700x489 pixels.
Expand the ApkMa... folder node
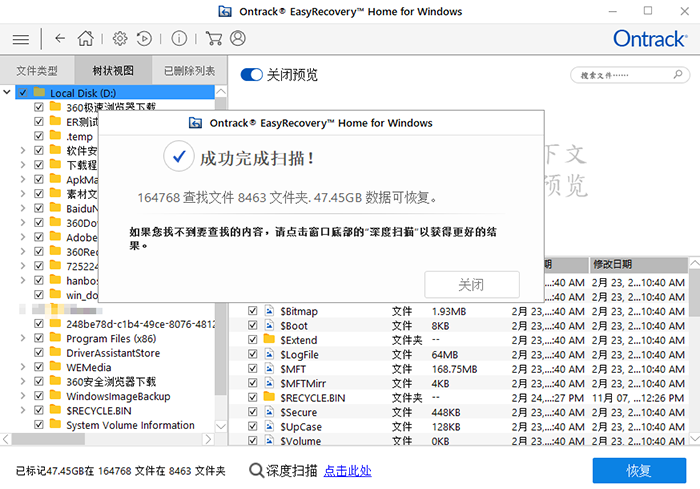(x=23, y=180)
